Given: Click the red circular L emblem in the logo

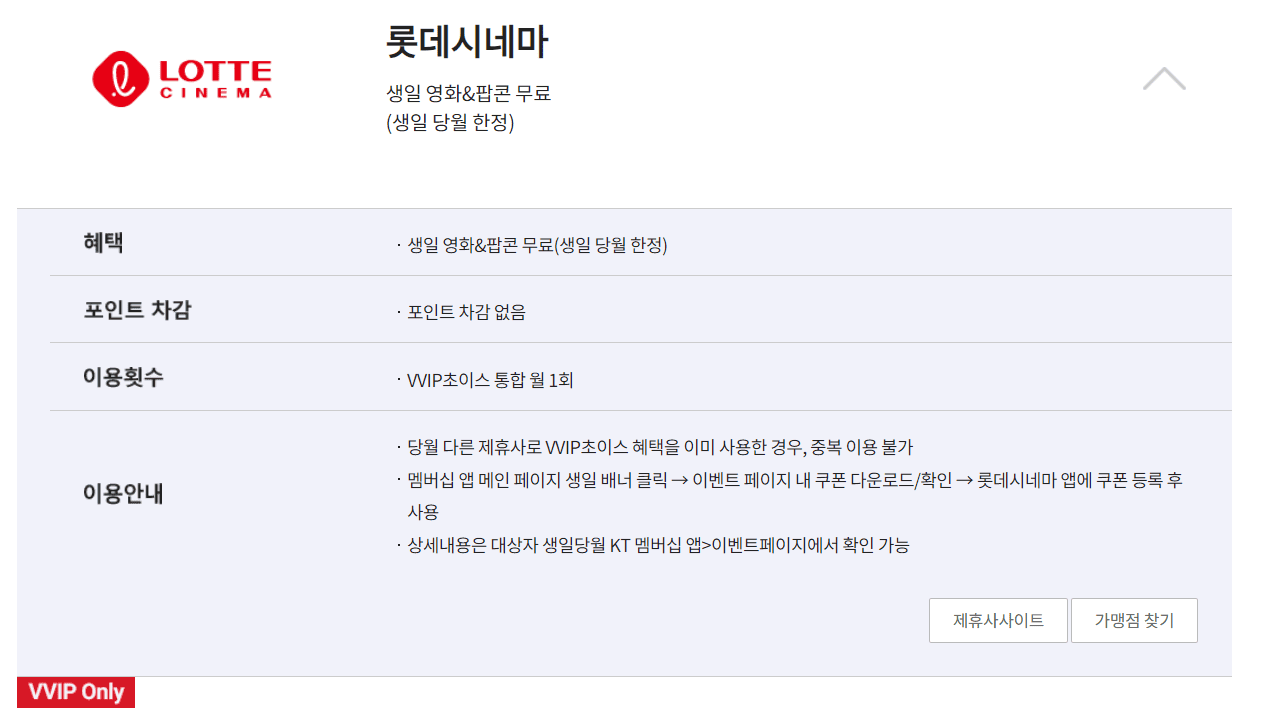Looking at the screenshot, I should coord(123,76).
